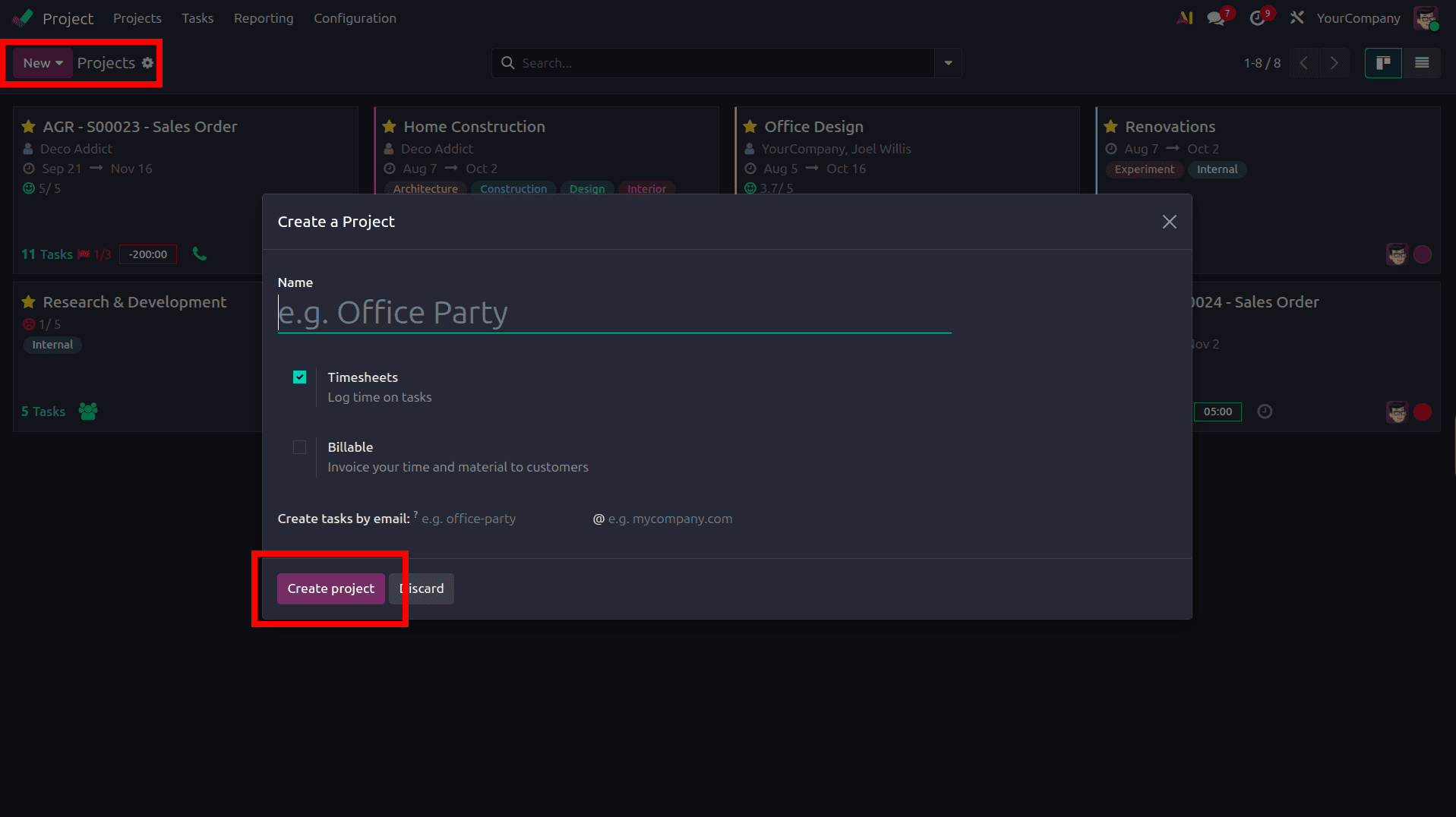This screenshot has height=817, width=1456.
Task: Toggle favorite star on AGR - S00023 project
Action: tap(29, 126)
